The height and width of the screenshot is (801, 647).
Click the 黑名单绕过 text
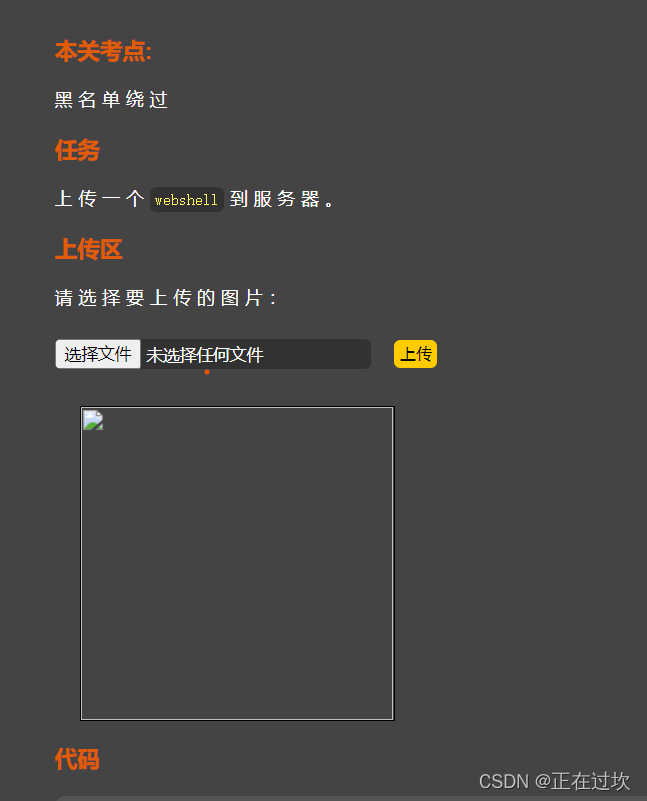tap(111, 100)
